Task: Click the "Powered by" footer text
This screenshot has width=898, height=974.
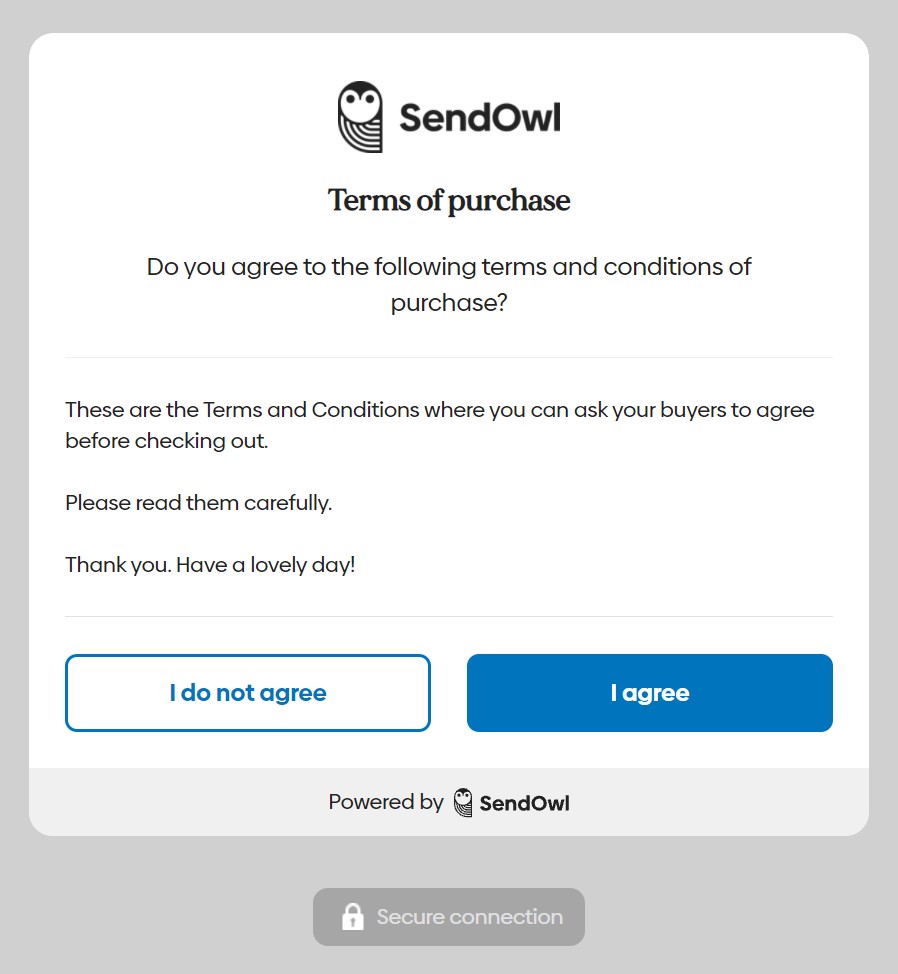Action: (386, 802)
